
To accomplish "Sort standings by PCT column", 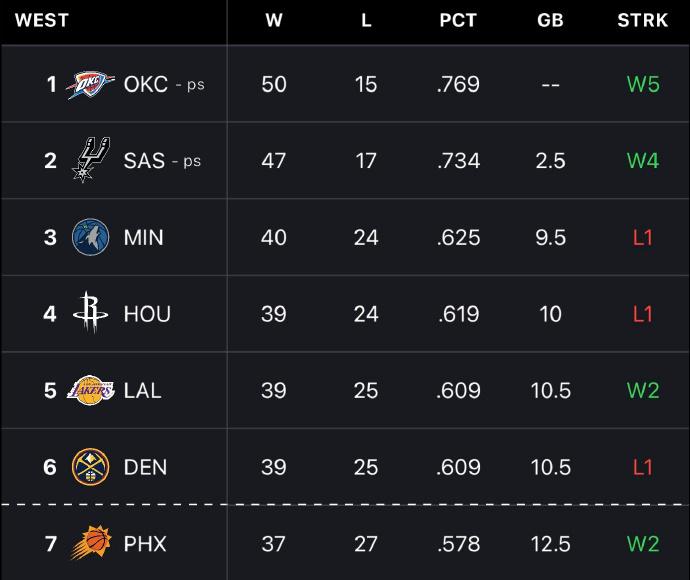I will click(x=458, y=21).
